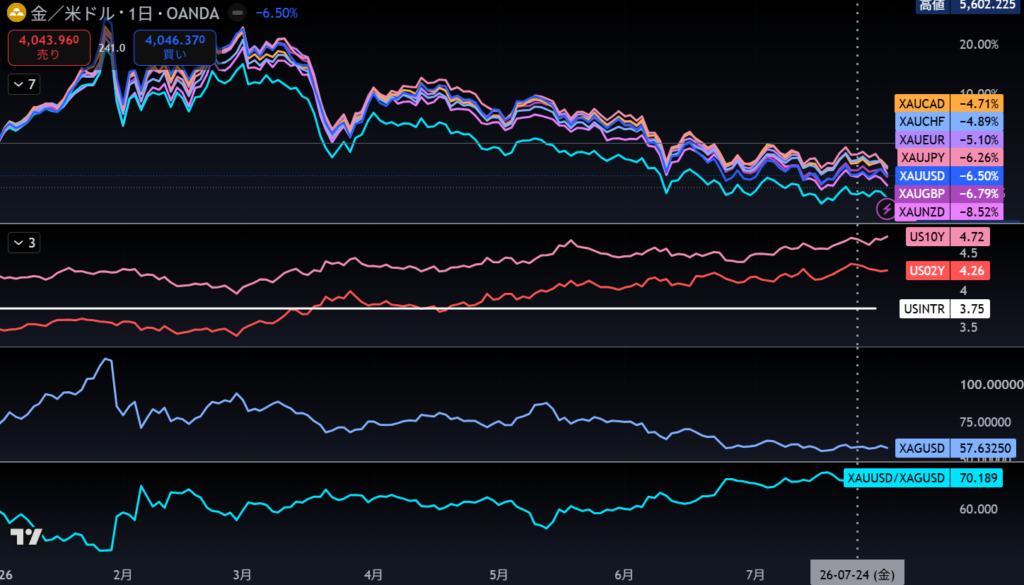Click the 241.0 spread value between prices
Screen dimensions: 1024x585
(x=112, y=48)
